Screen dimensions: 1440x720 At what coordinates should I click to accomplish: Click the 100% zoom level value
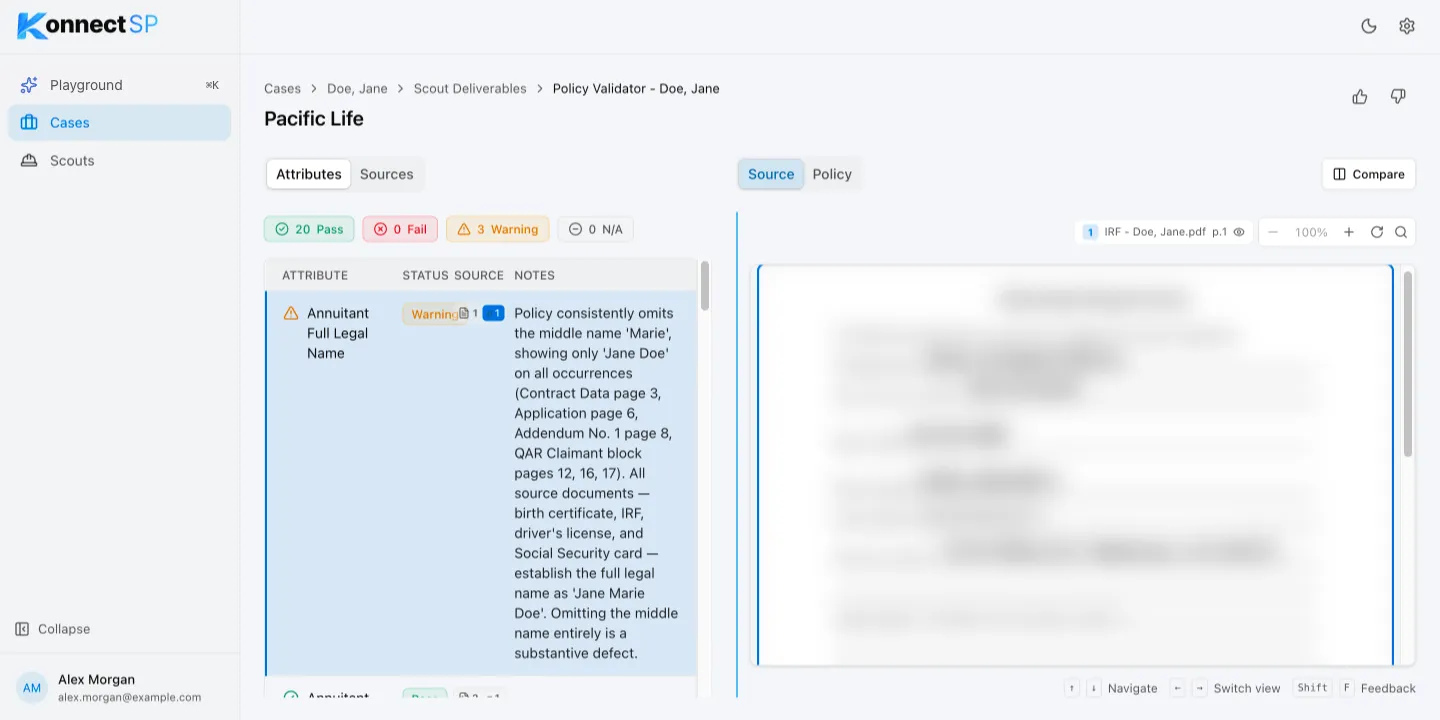click(x=1311, y=232)
